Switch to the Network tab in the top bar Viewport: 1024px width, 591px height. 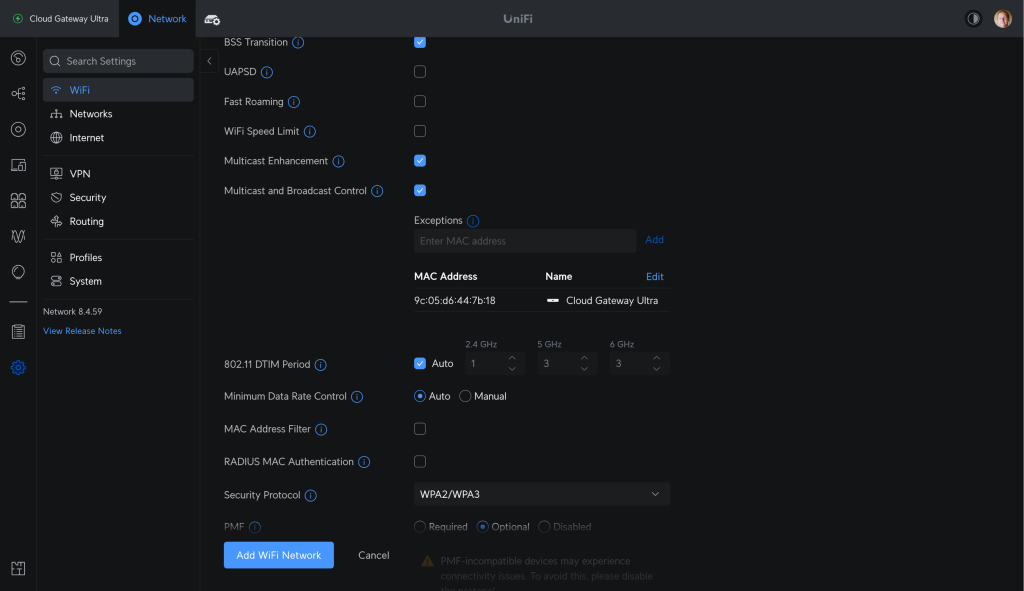coord(157,18)
